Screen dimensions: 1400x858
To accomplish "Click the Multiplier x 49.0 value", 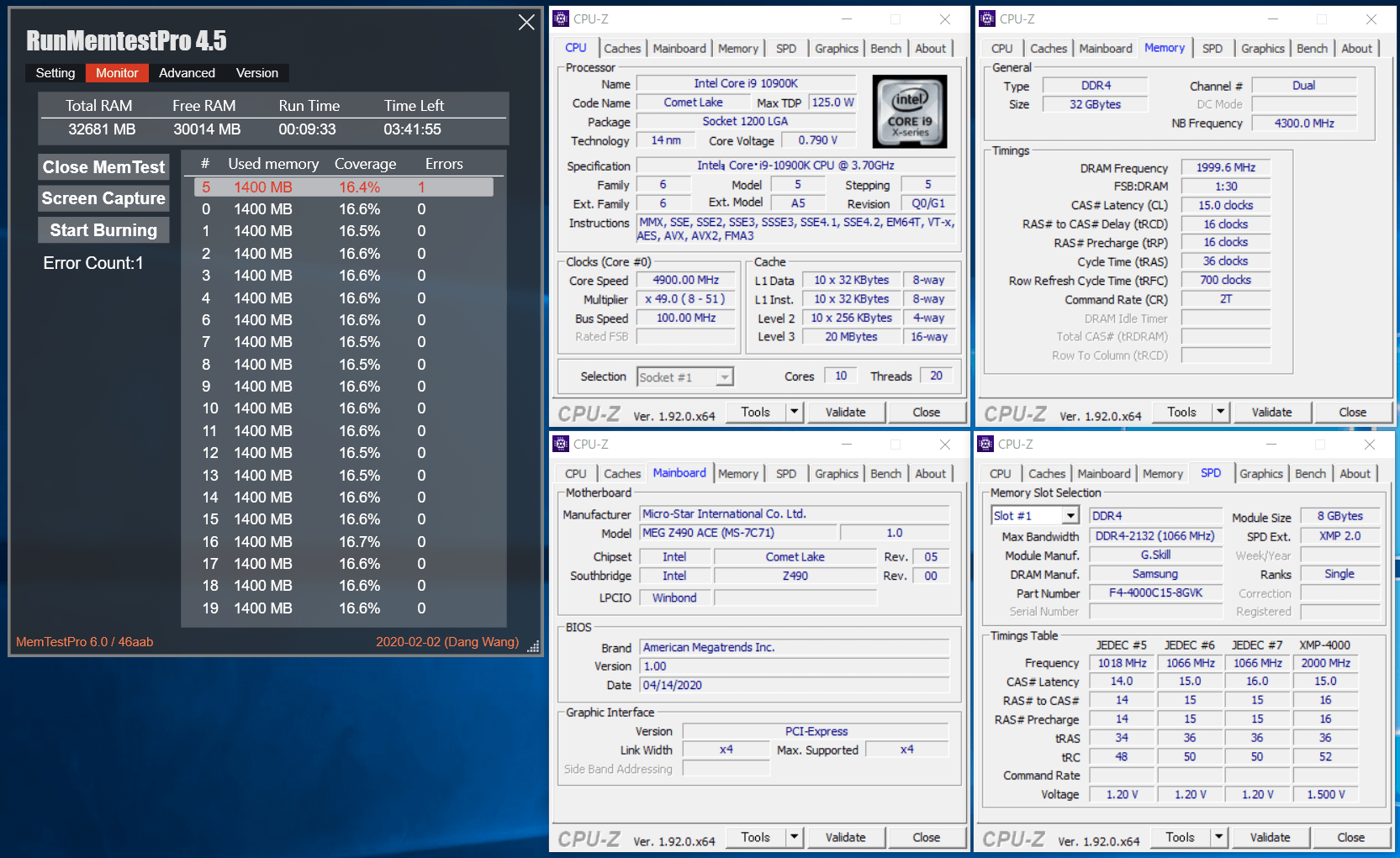I will [685, 299].
